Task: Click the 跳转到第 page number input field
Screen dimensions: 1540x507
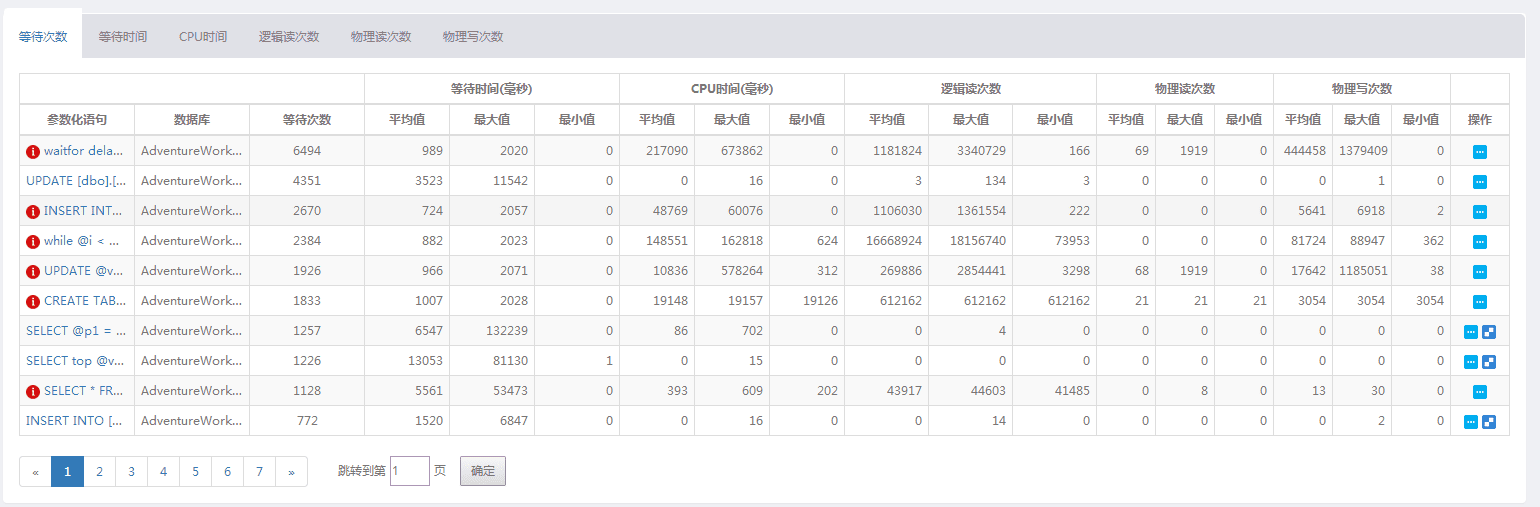Action: 409,471
